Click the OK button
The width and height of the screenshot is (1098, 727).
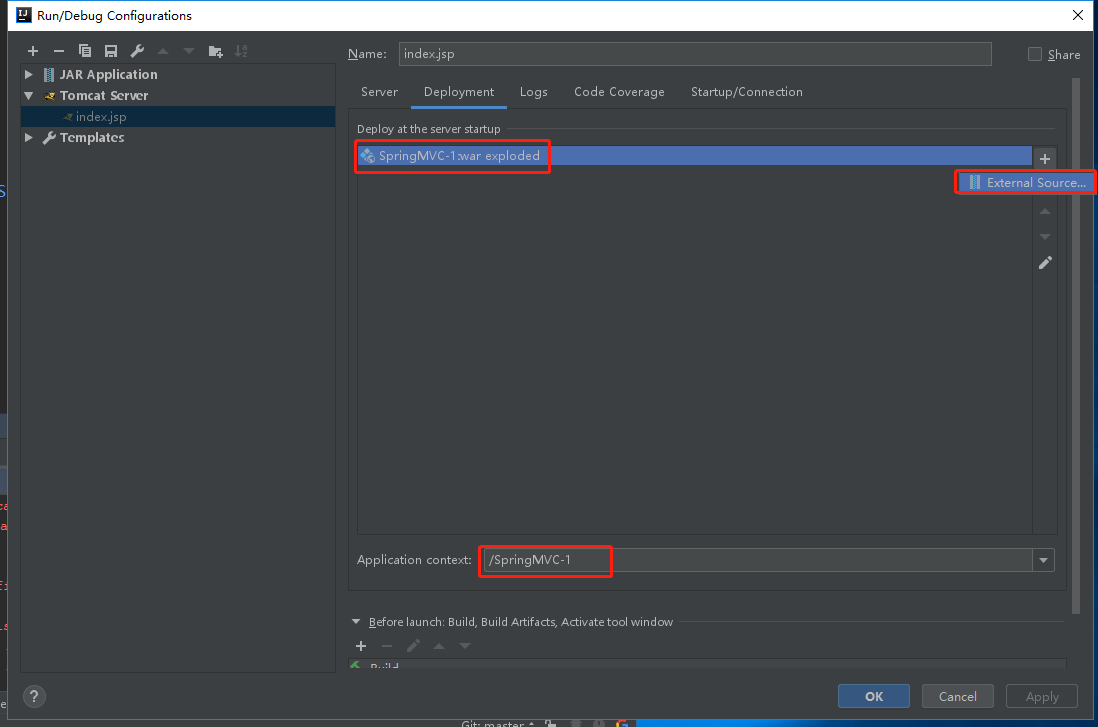pyautogui.click(x=874, y=696)
